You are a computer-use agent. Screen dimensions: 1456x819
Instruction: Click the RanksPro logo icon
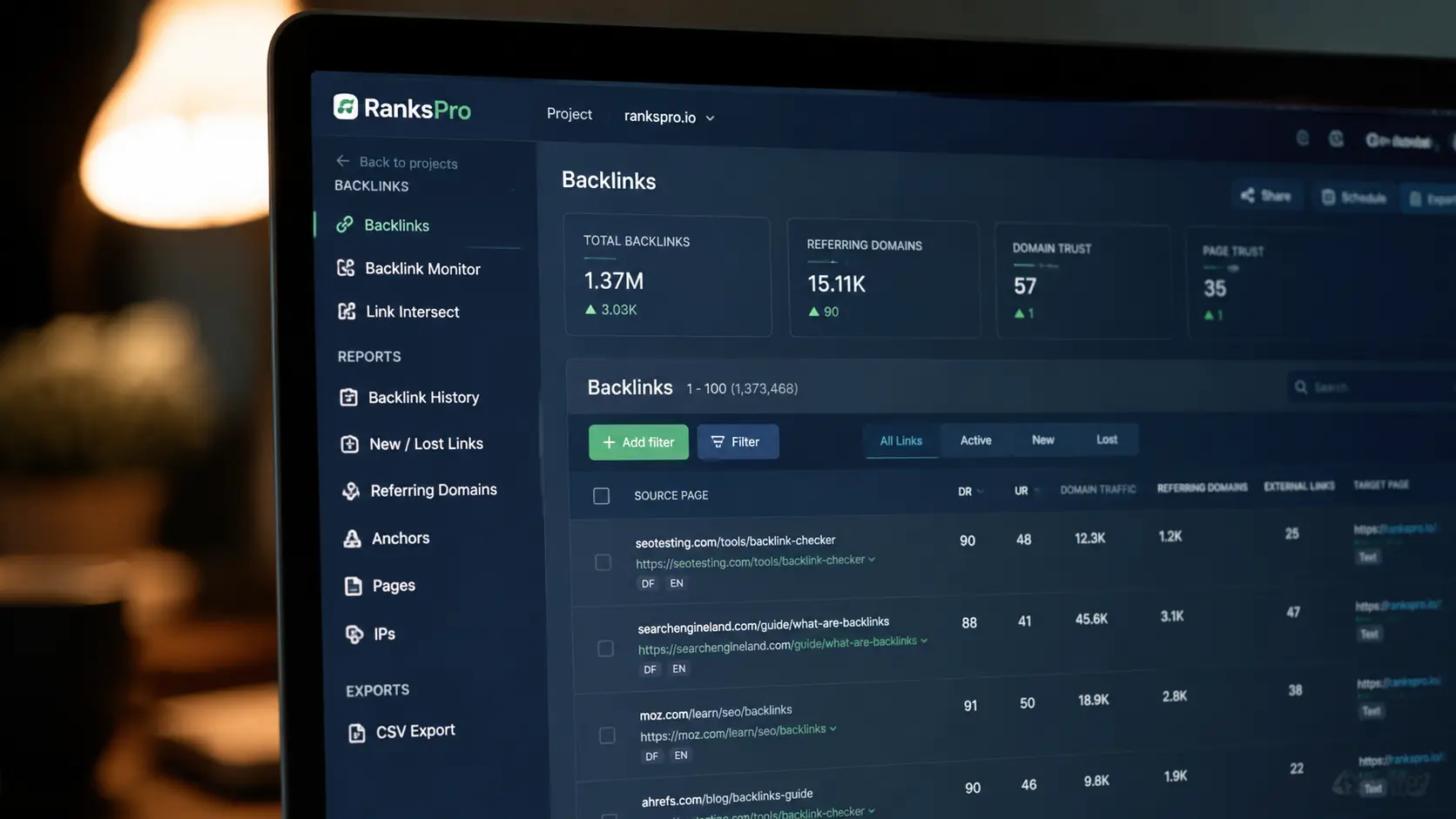346,106
